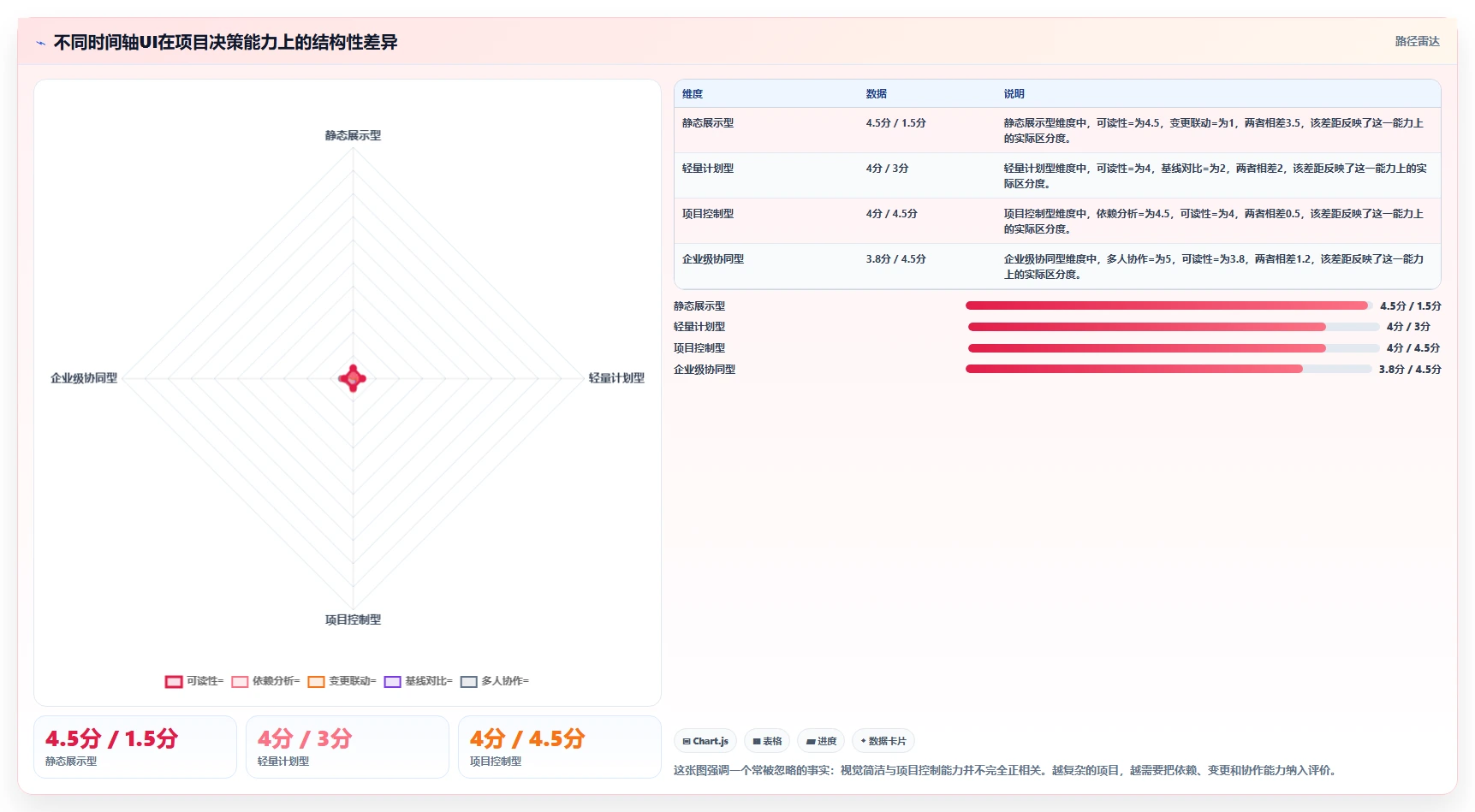Select the 维度 column header
The width and height of the screenshot is (1475, 812).
[x=693, y=94]
